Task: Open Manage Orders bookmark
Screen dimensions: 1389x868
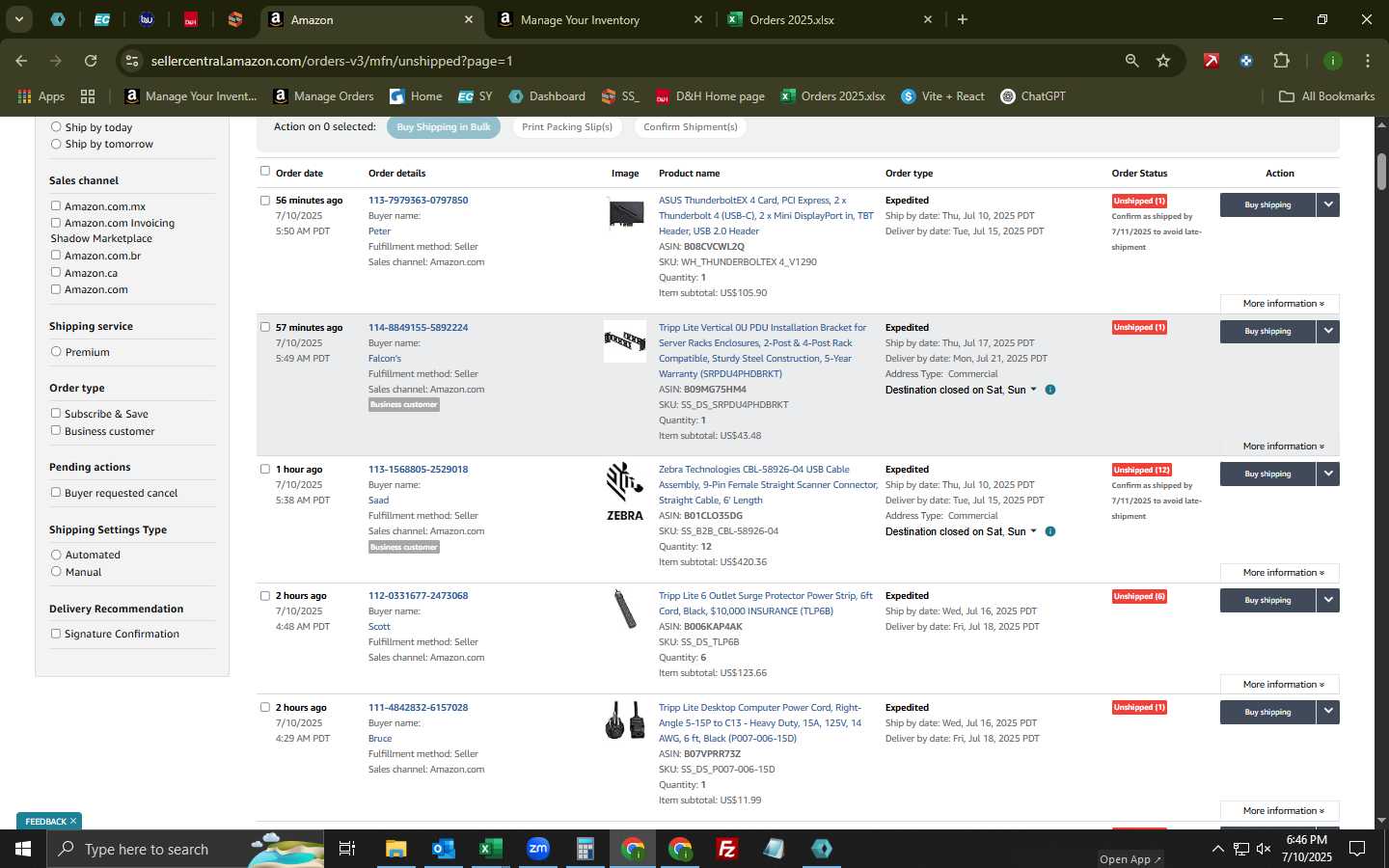Action: point(323,96)
